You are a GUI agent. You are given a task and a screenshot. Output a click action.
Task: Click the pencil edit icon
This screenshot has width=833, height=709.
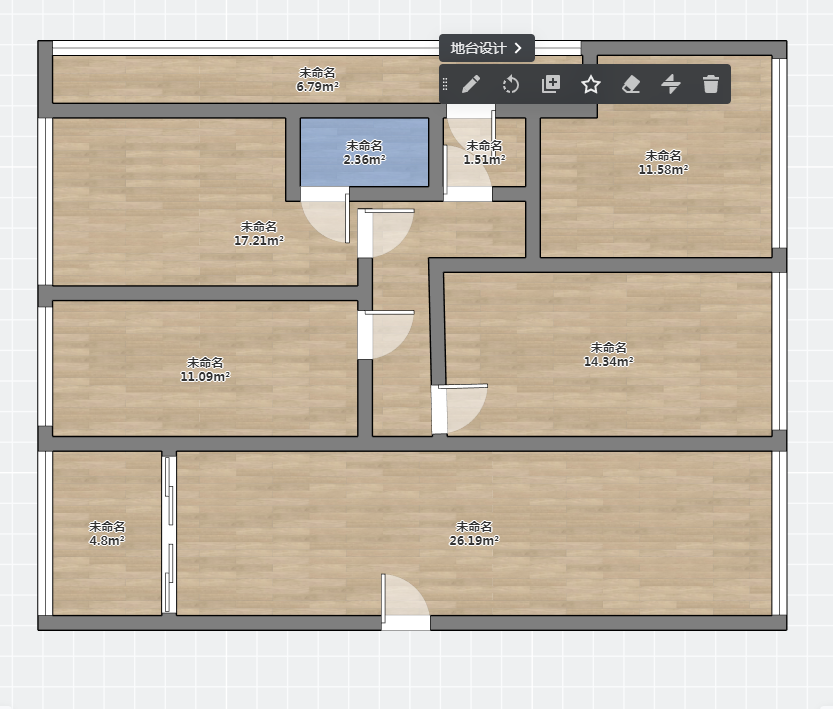(471, 84)
